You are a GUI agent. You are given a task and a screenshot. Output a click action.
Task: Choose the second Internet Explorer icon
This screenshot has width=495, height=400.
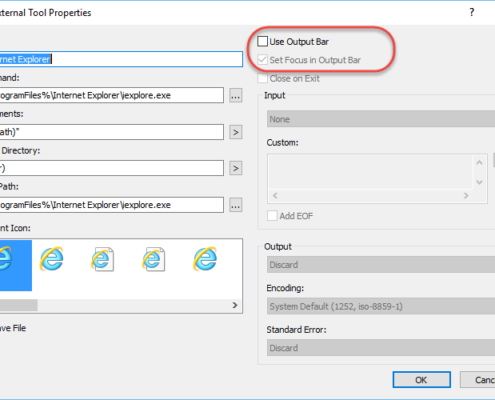coord(51,259)
